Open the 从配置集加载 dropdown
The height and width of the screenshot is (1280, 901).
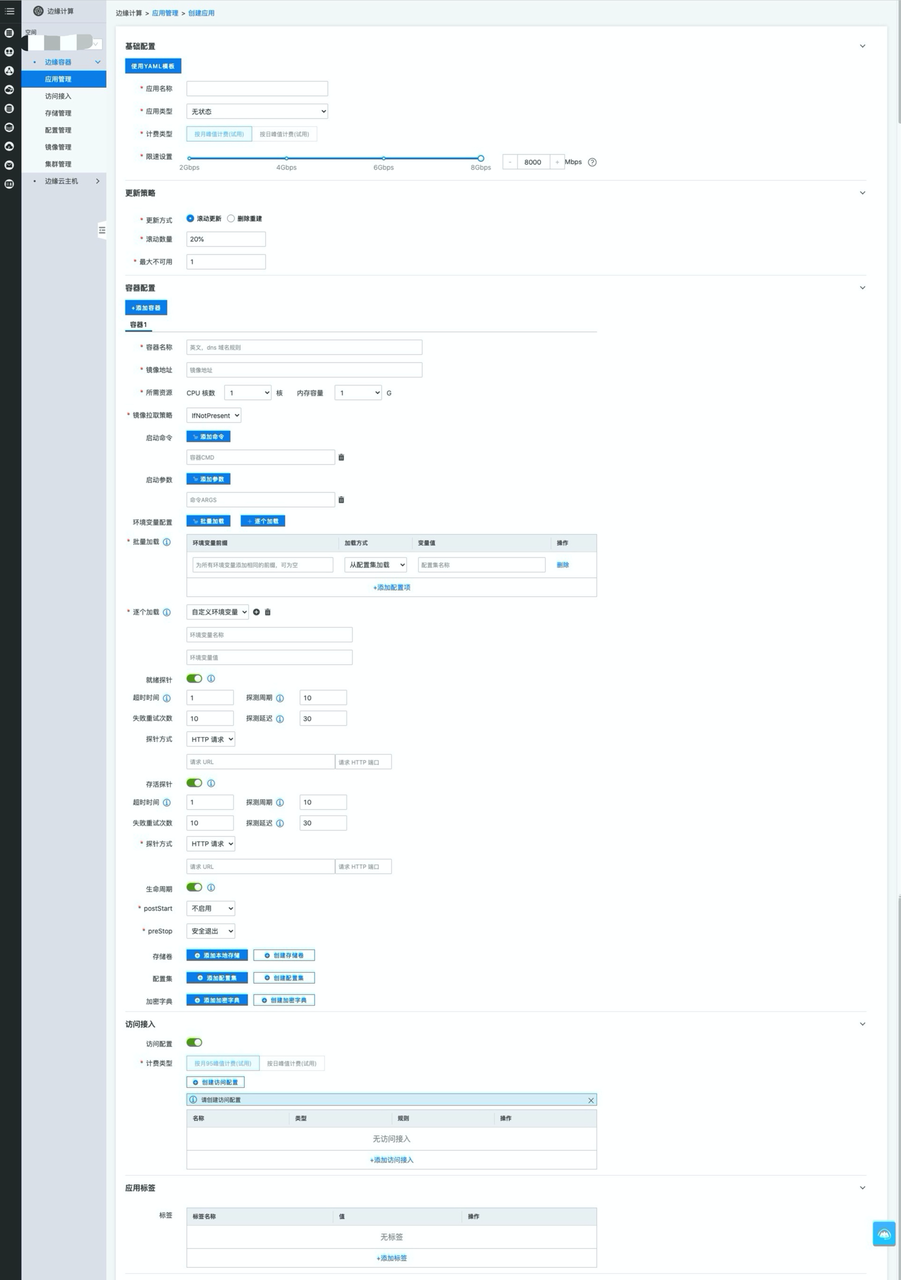tap(376, 565)
